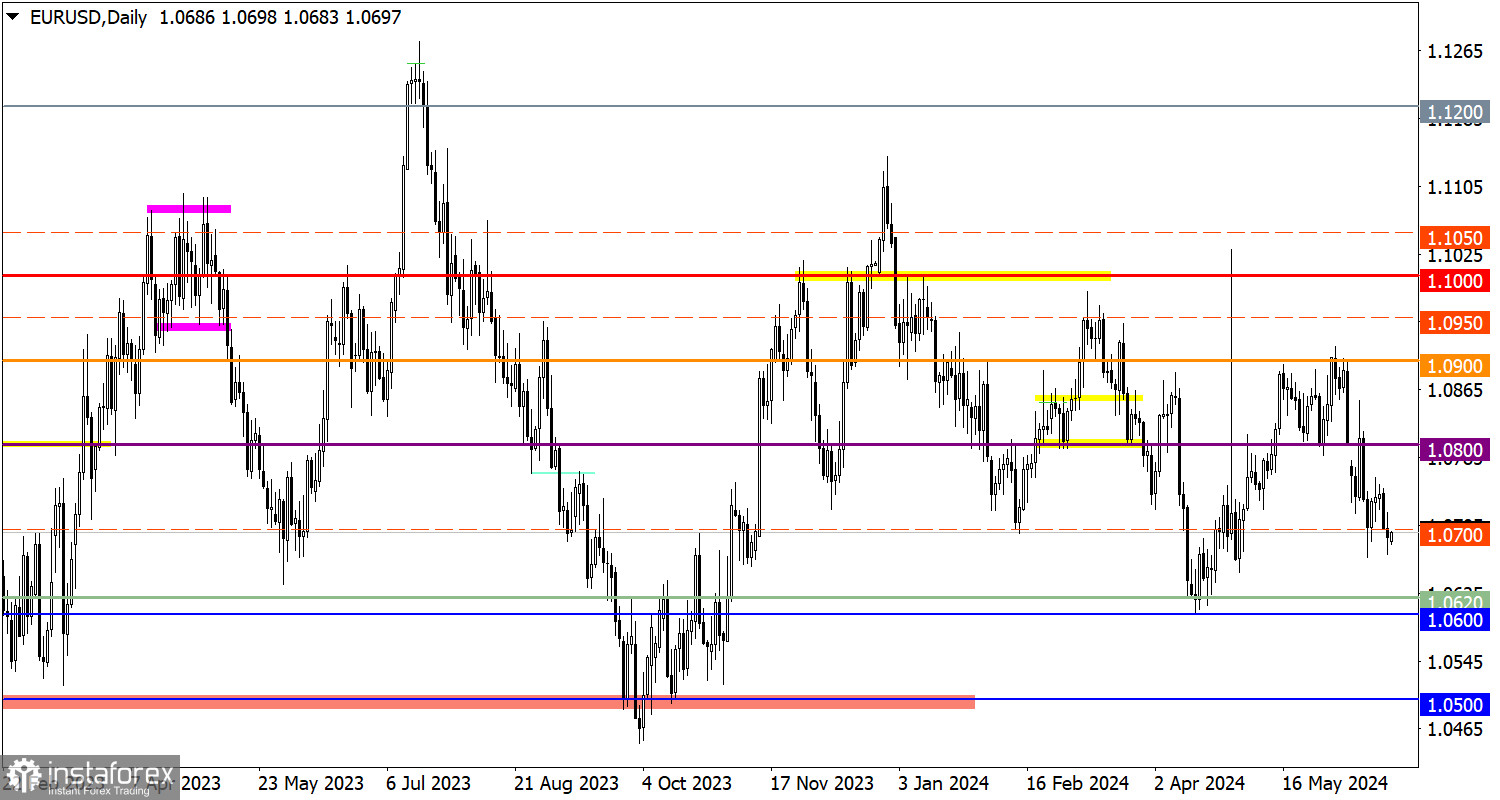The width and height of the screenshot is (1500, 800).
Task: Click the low price value 1.0683
Action: 313,17
